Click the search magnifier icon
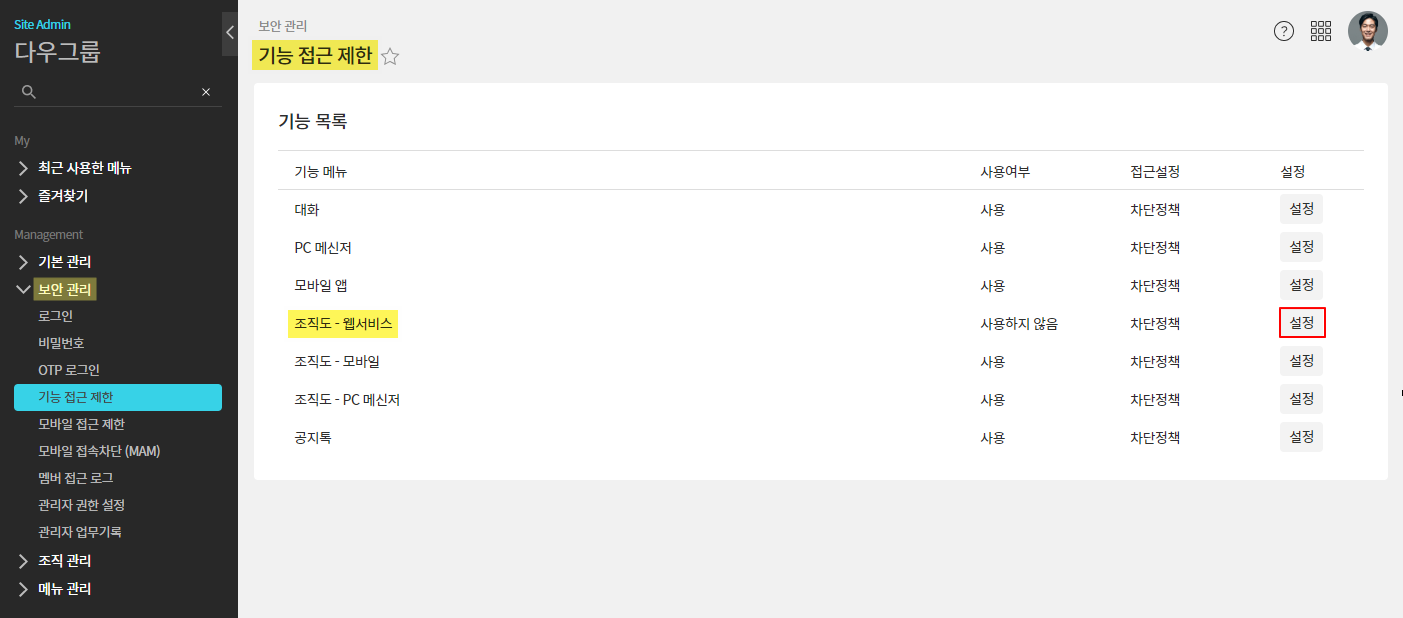The image size is (1403, 618). [29, 92]
